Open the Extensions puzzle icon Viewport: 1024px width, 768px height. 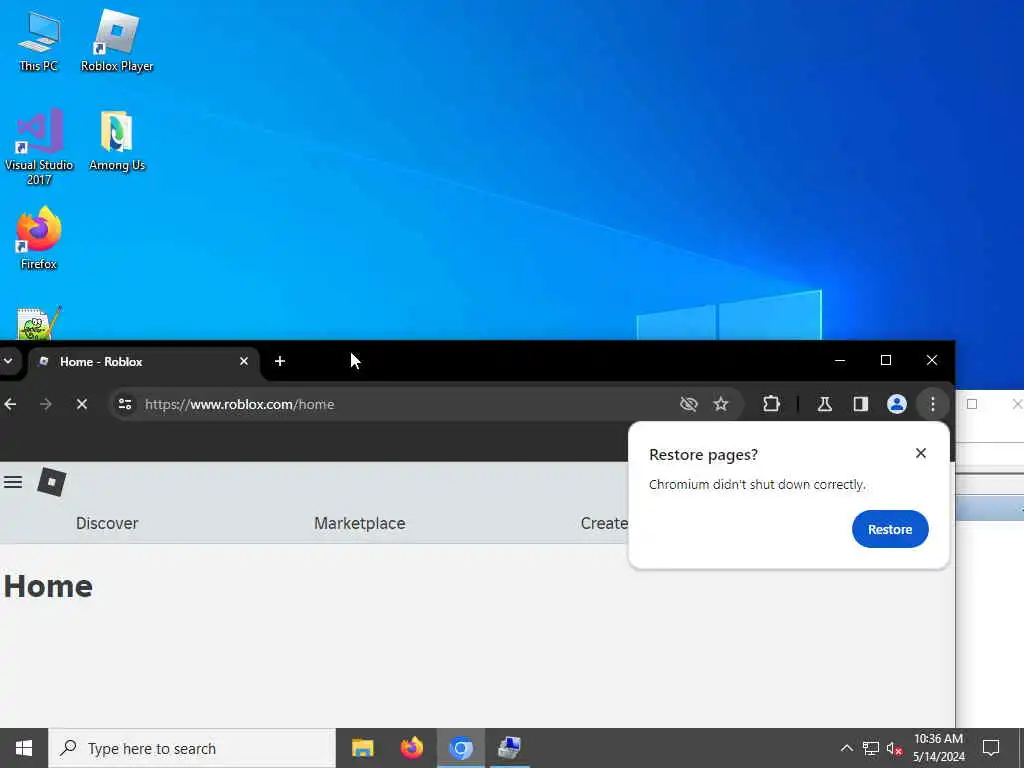point(771,404)
